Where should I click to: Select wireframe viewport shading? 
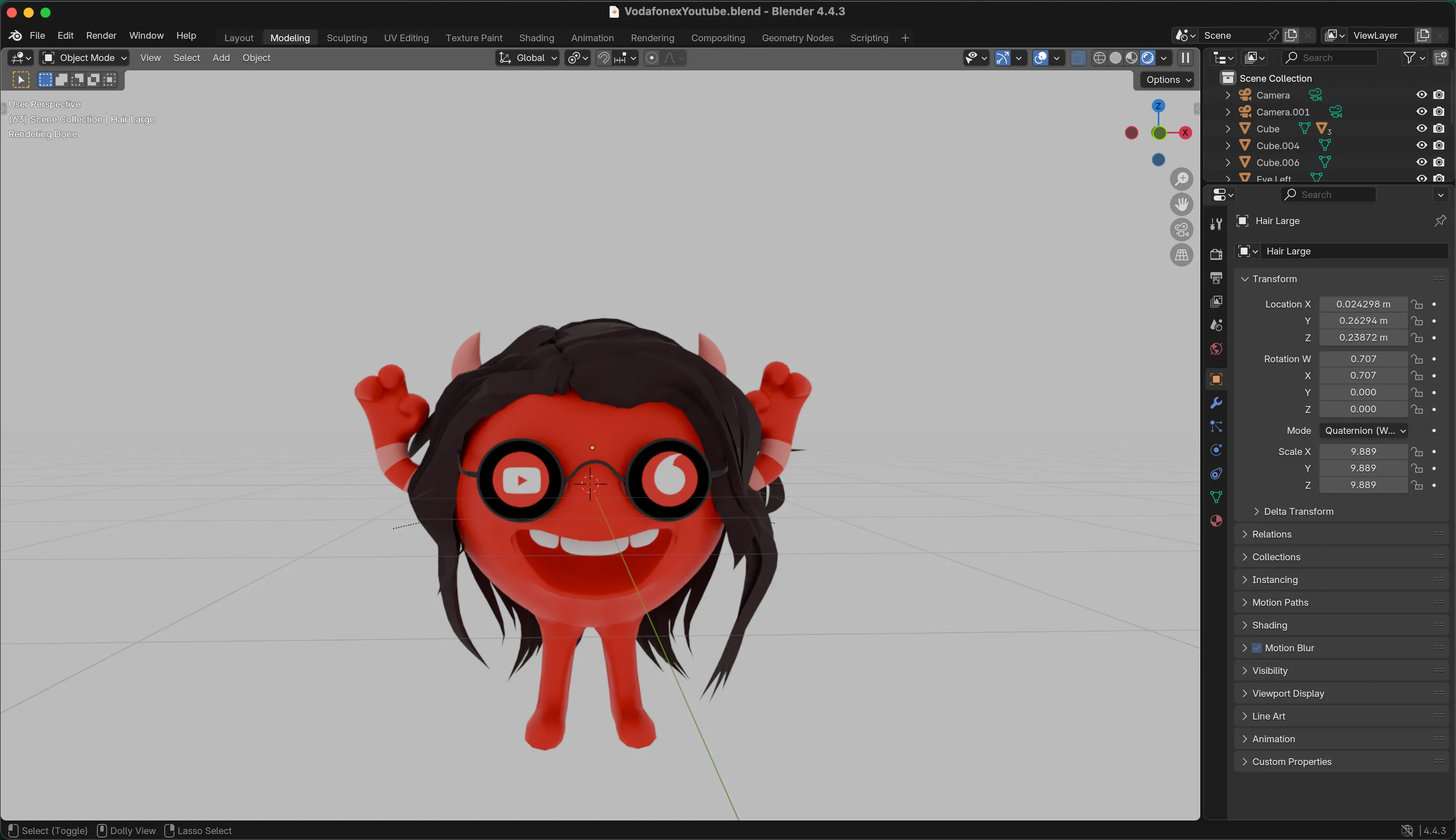pos(1100,58)
